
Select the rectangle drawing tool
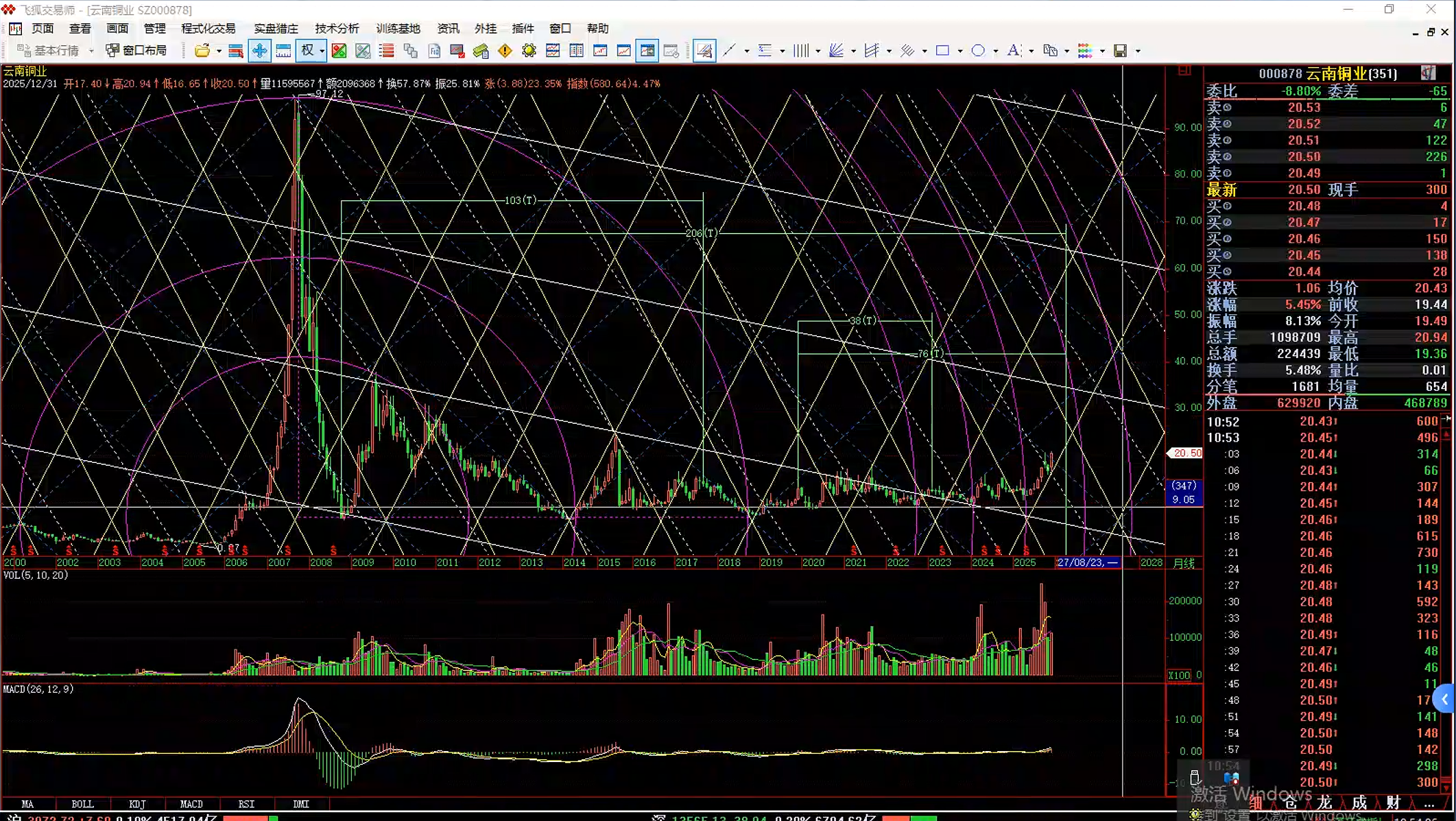coord(942,50)
